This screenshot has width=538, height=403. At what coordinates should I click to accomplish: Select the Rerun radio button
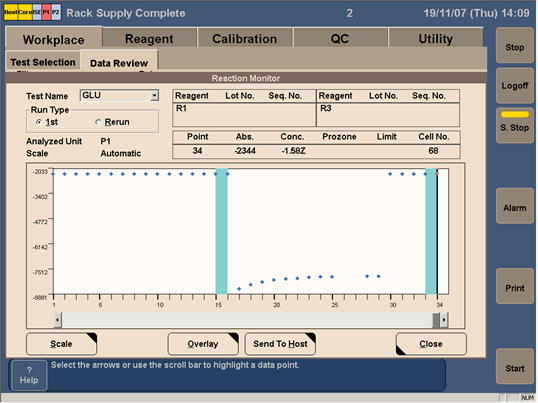coord(98,122)
